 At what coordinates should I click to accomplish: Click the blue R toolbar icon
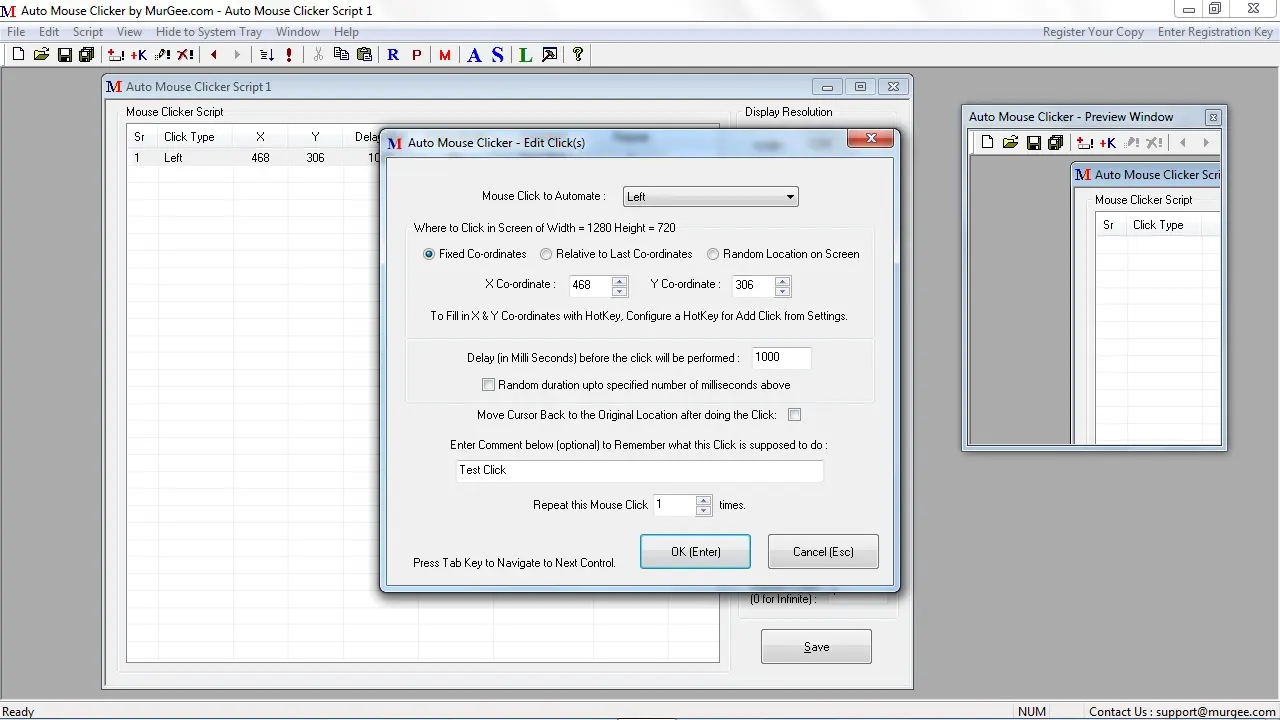tap(393, 55)
